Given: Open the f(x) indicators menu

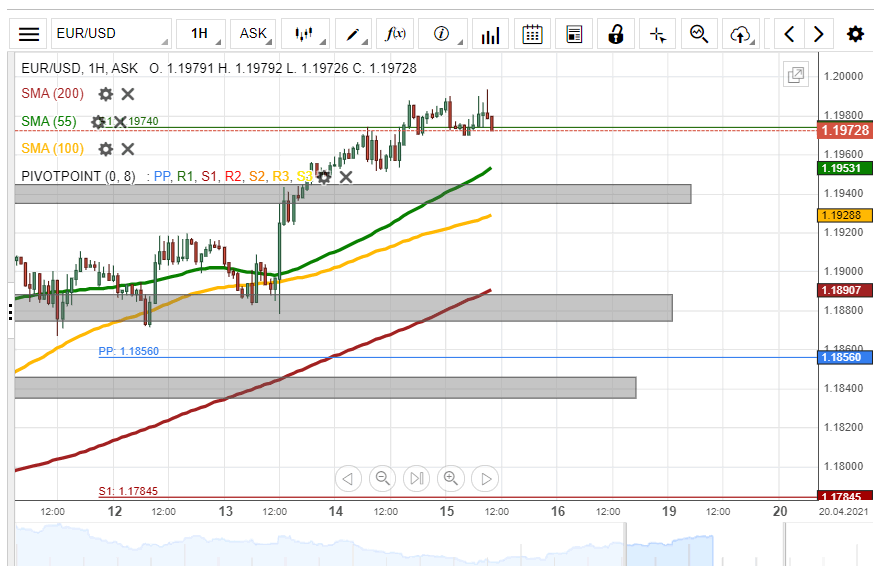Looking at the screenshot, I should point(396,34).
